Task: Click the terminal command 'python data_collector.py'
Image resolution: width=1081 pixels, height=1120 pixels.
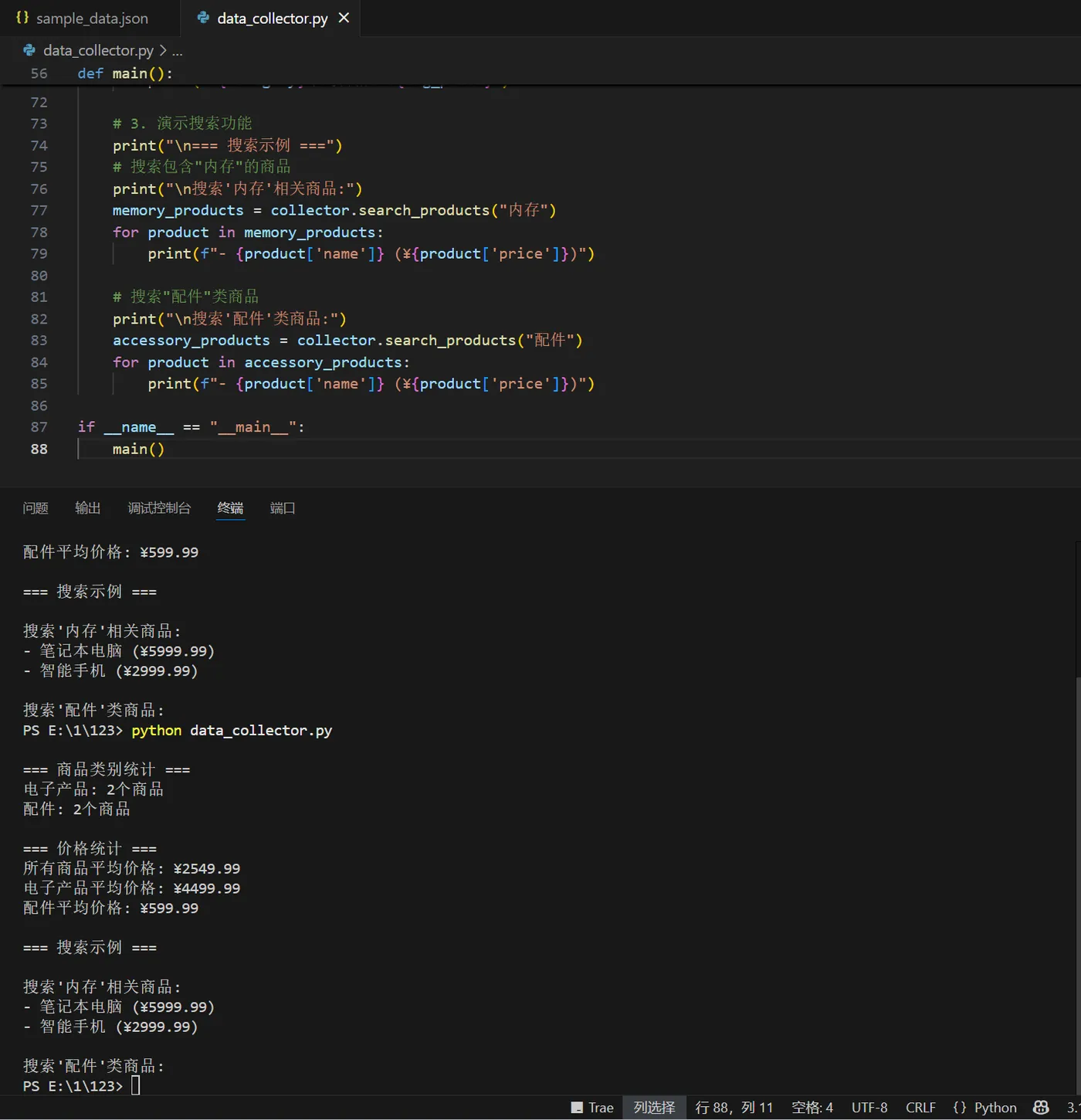Action: click(232, 731)
